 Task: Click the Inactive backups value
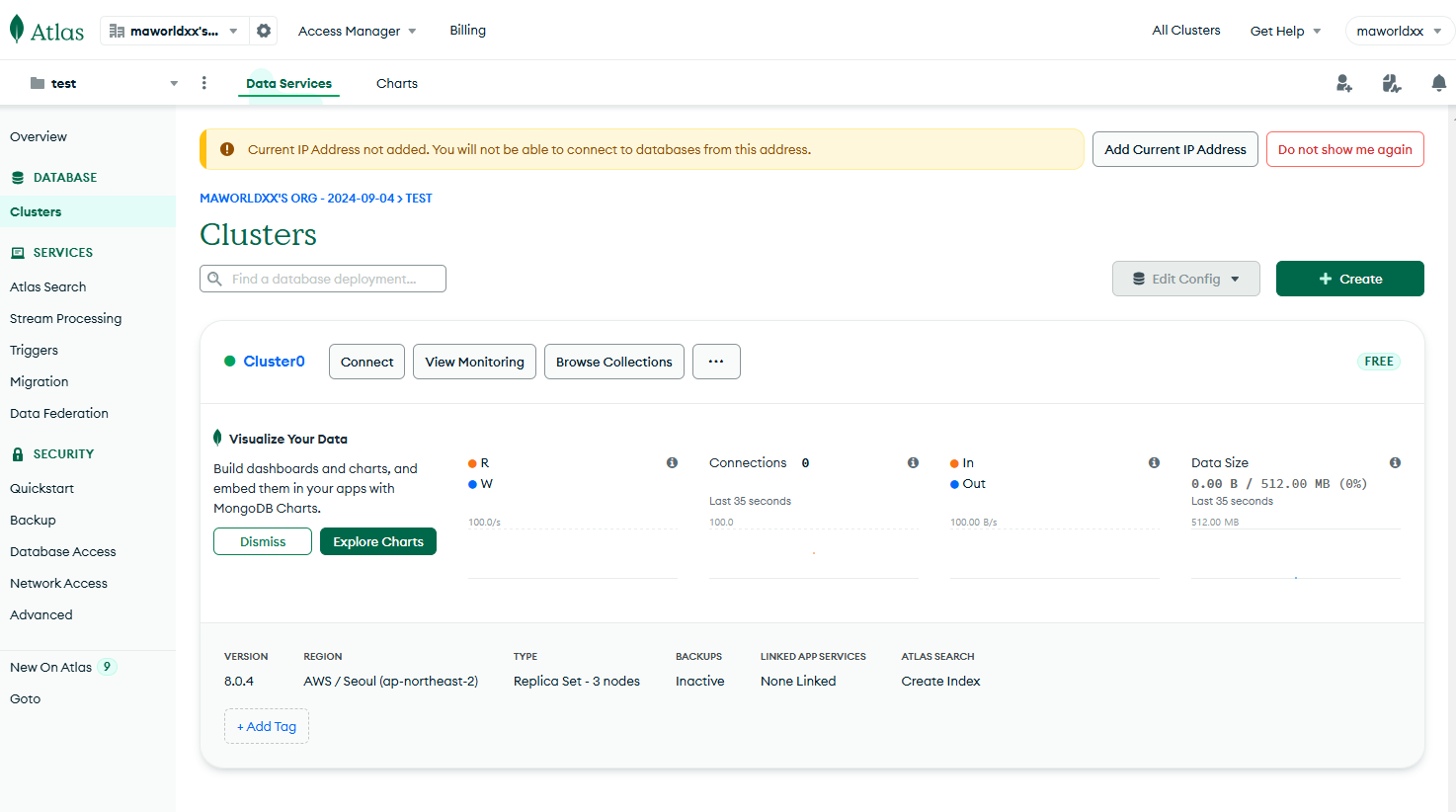click(700, 681)
